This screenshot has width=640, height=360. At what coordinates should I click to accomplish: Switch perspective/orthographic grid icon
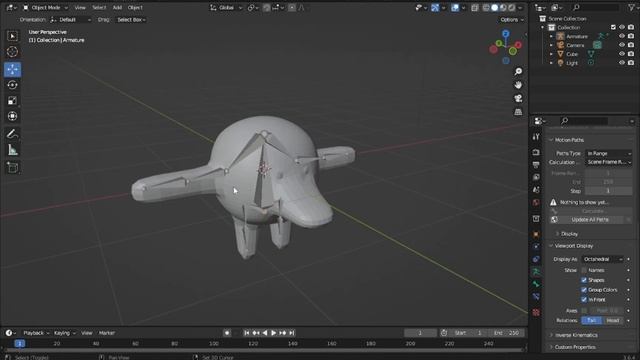coord(518,112)
